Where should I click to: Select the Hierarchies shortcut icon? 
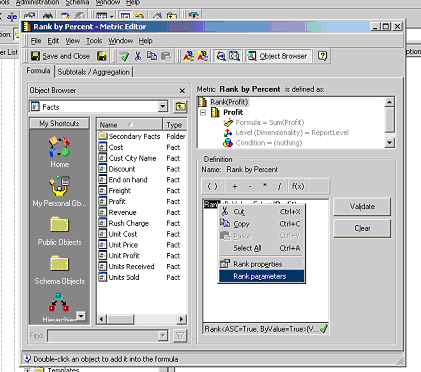(x=59, y=307)
